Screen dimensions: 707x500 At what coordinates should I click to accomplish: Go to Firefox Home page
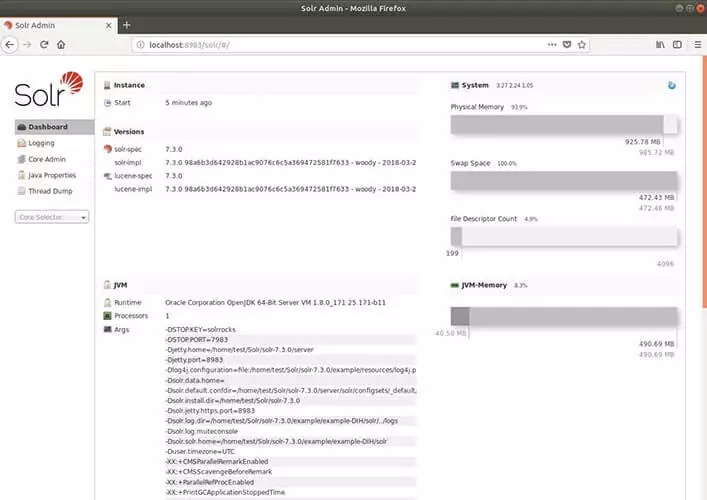coord(61,45)
